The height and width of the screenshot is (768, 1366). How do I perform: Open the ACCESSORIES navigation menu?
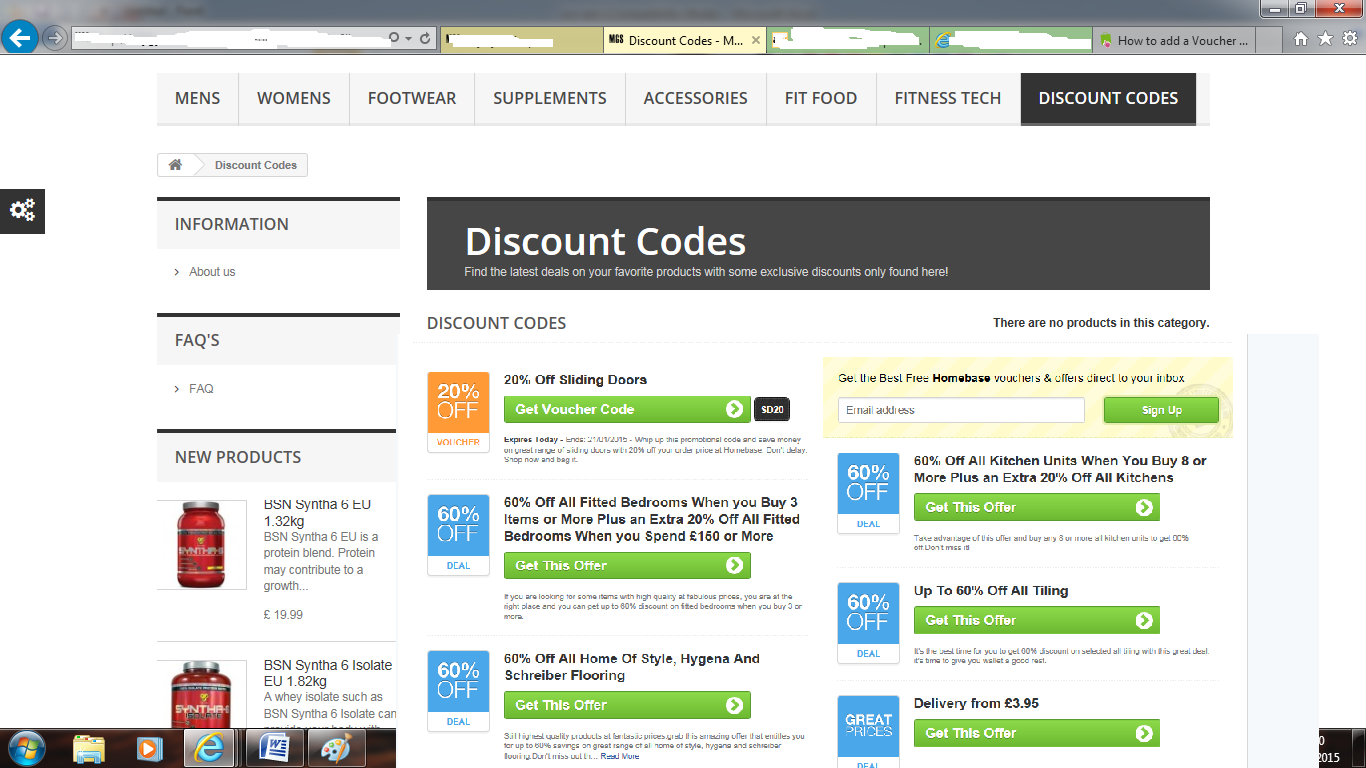point(696,98)
